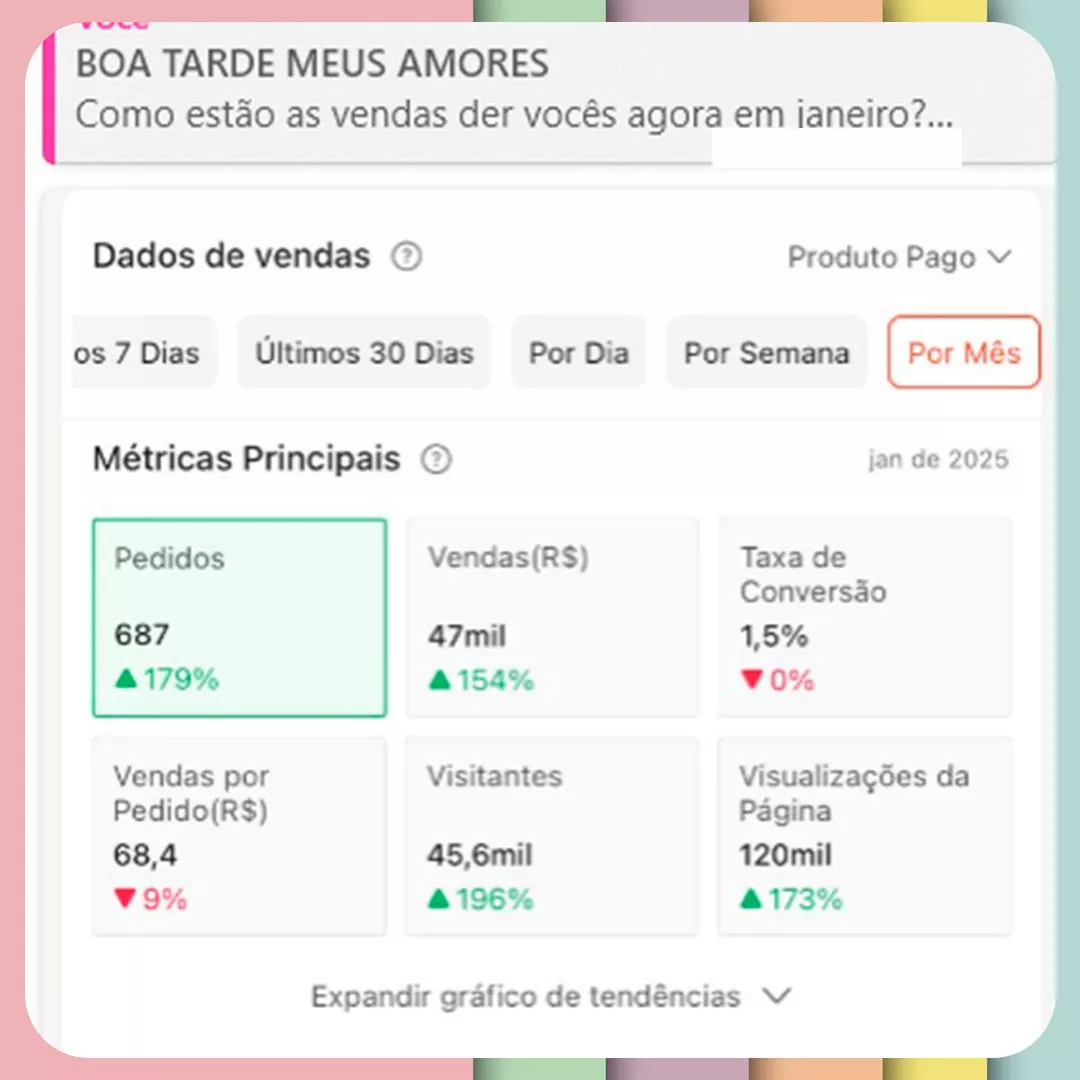Select the Visualizações da Página card
The height and width of the screenshot is (1080, 1080).
(865, 836)
